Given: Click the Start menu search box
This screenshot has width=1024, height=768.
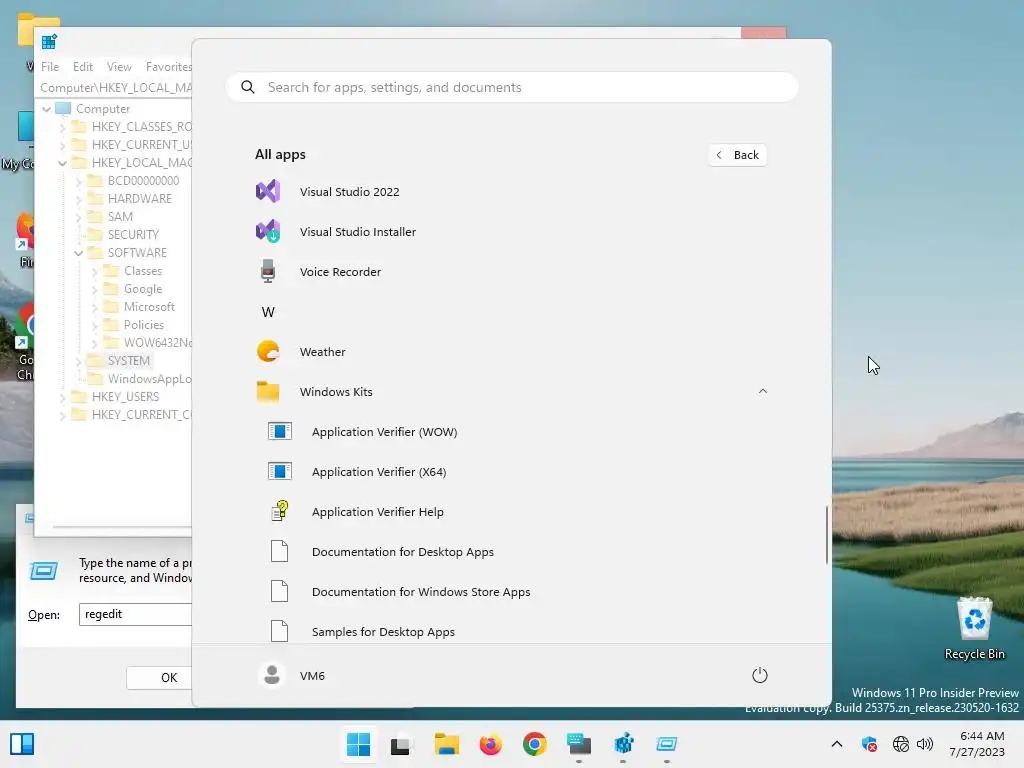Looking at the screenshot, I should click(512, 87).
